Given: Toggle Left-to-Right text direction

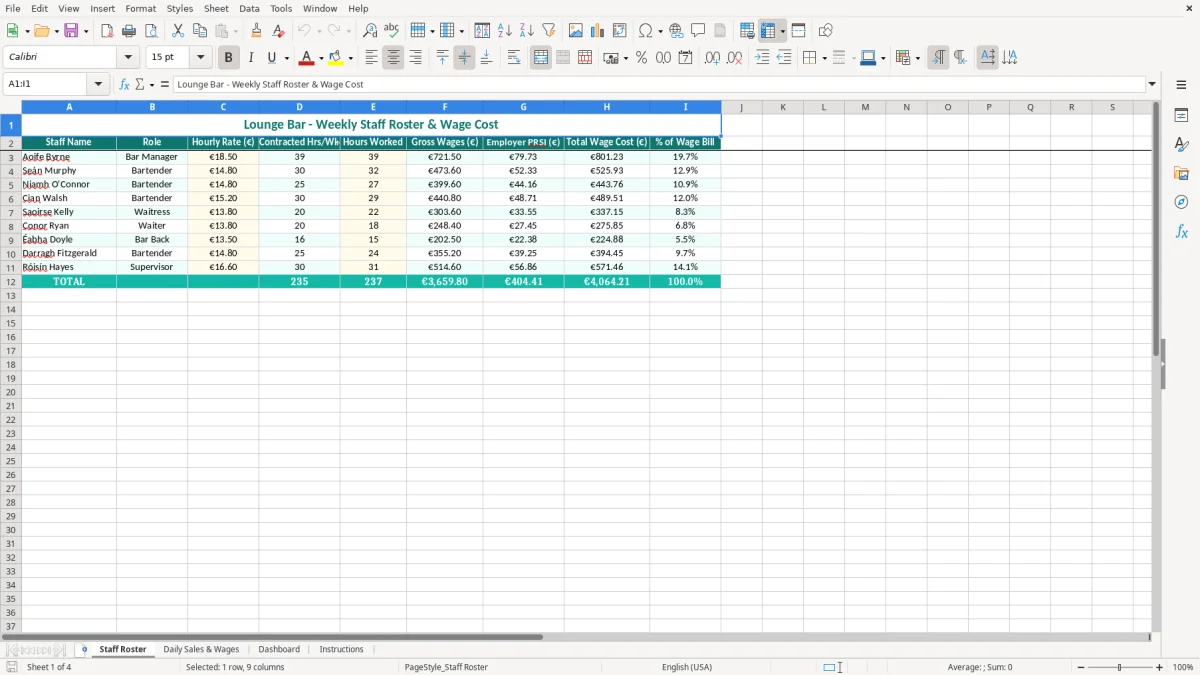Looking at the screenshot, I should click(938, 58).
